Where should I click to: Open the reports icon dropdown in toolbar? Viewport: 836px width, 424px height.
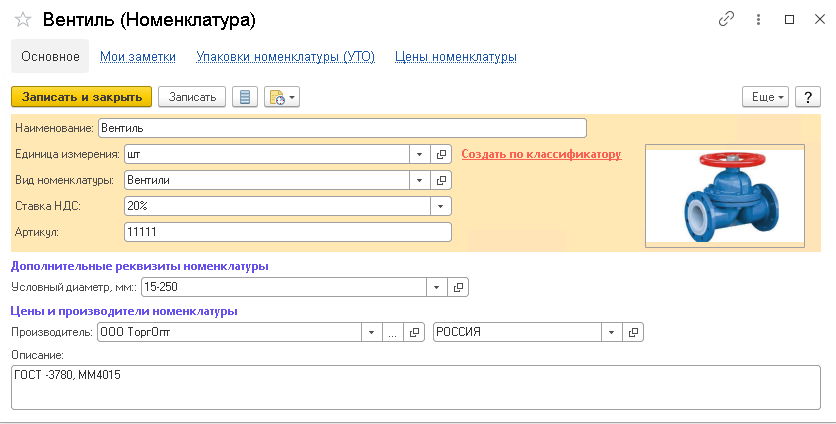click(282, 97)
